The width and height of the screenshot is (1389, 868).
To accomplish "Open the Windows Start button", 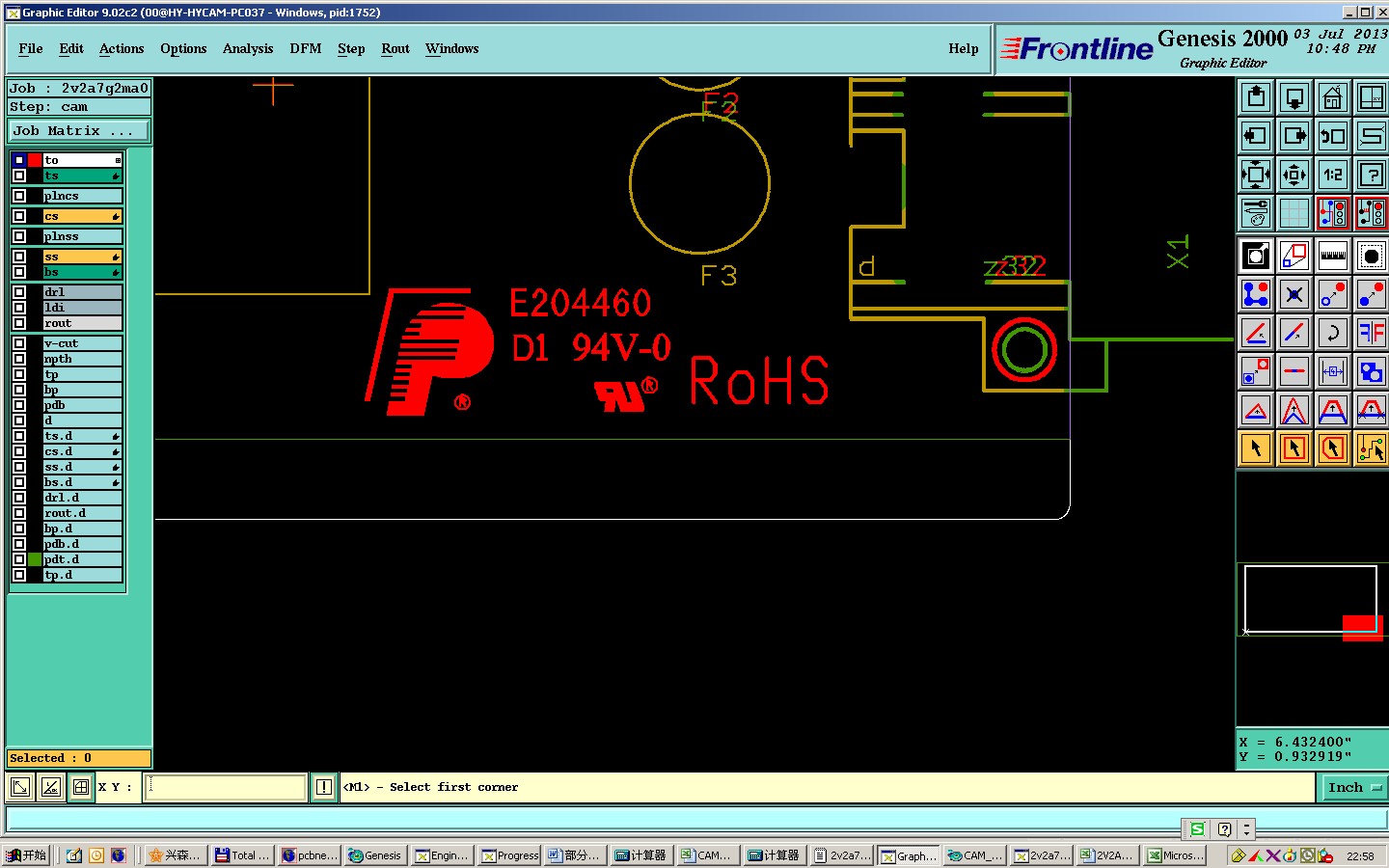I will [26, 855].
